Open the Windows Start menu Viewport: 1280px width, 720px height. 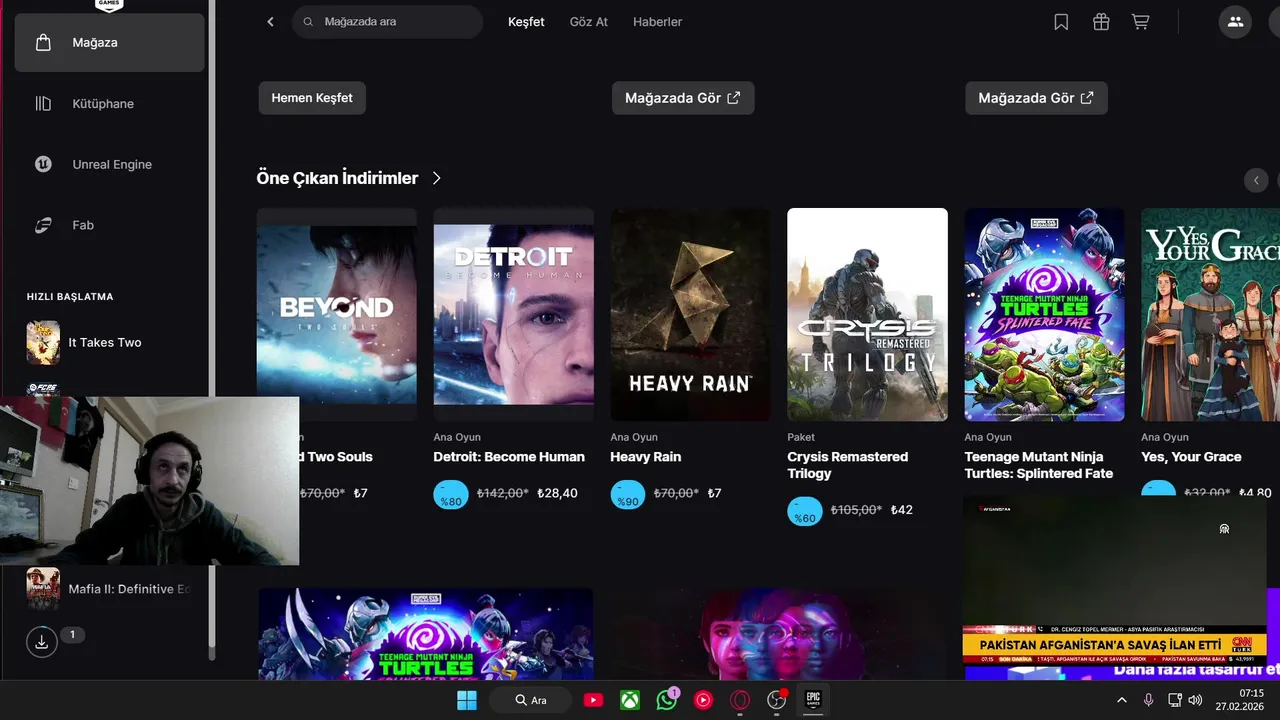tap(467, 700)
